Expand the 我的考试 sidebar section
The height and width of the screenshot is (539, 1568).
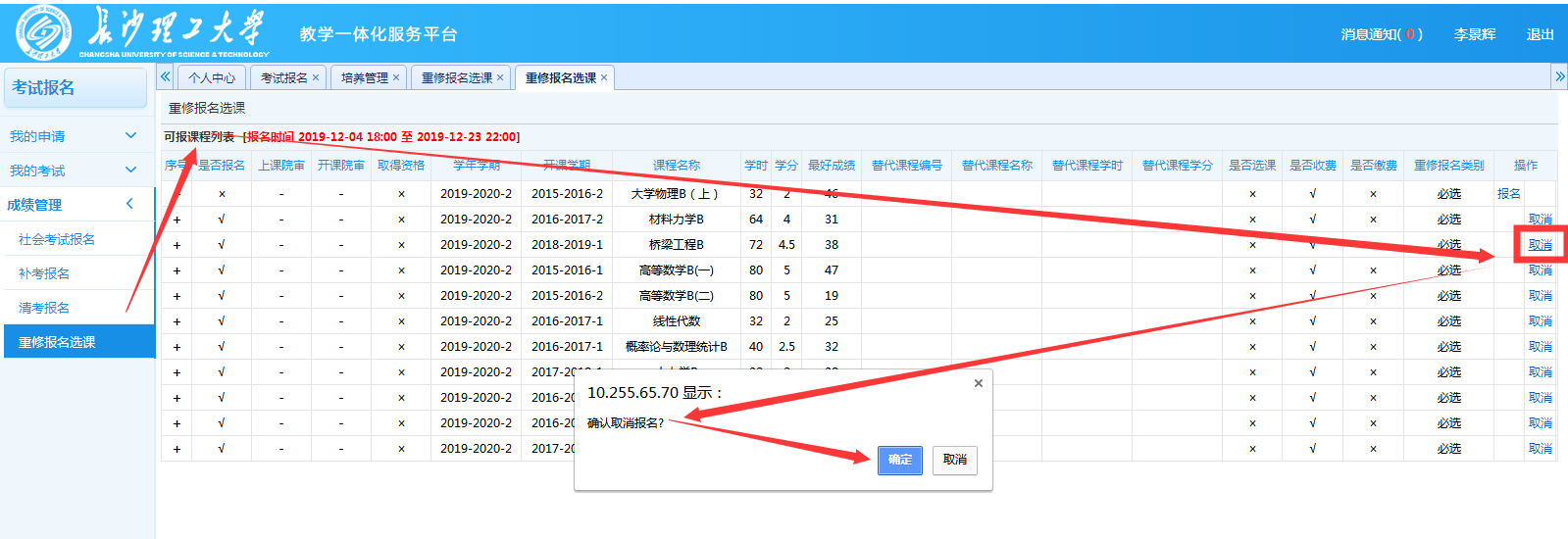coord(130,171)
